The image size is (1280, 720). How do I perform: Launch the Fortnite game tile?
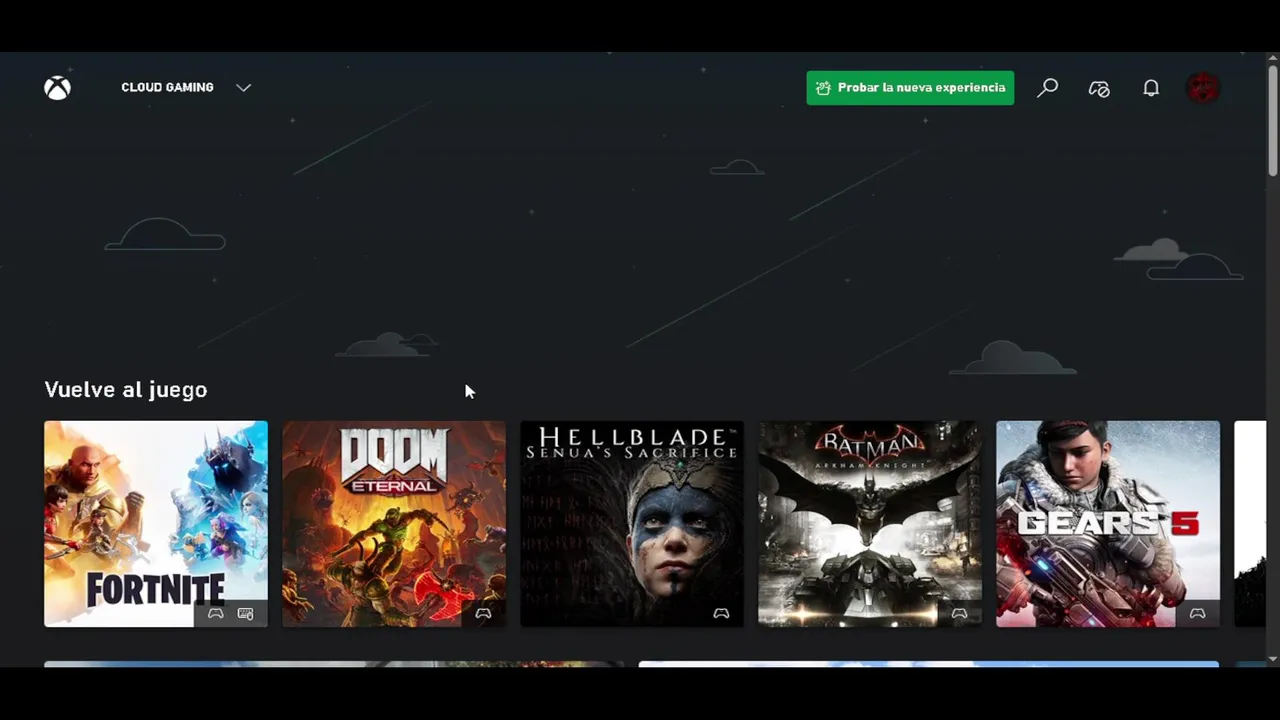156,524
